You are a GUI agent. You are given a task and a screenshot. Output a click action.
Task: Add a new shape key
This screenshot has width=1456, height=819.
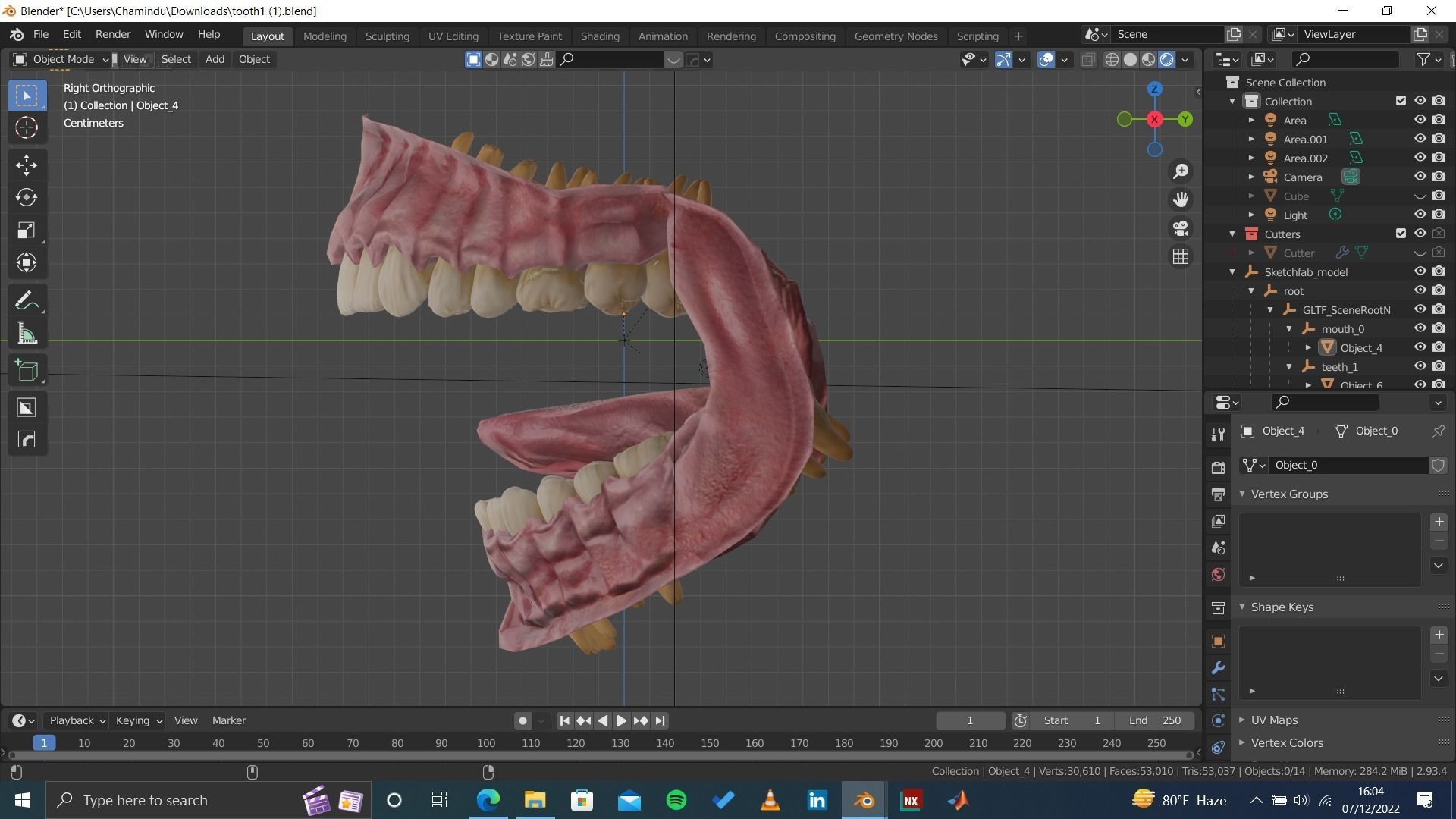click(x=1439, y=635)
